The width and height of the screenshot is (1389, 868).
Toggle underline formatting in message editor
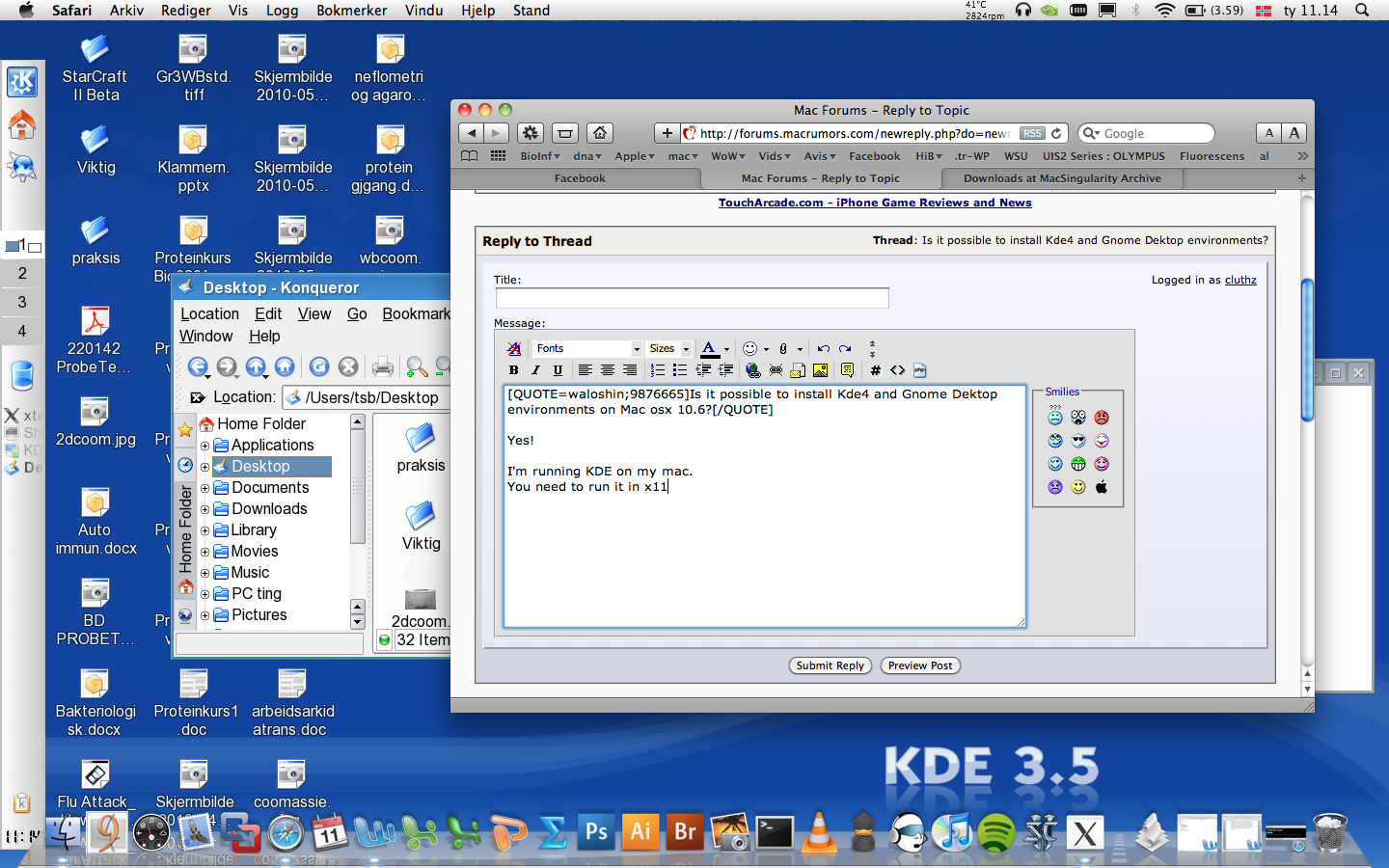point(558,370)
